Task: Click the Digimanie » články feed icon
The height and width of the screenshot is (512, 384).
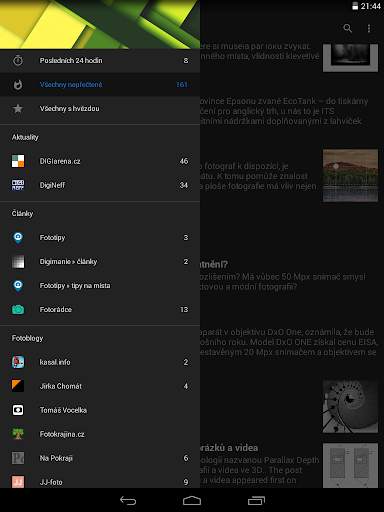Action: 18,262
